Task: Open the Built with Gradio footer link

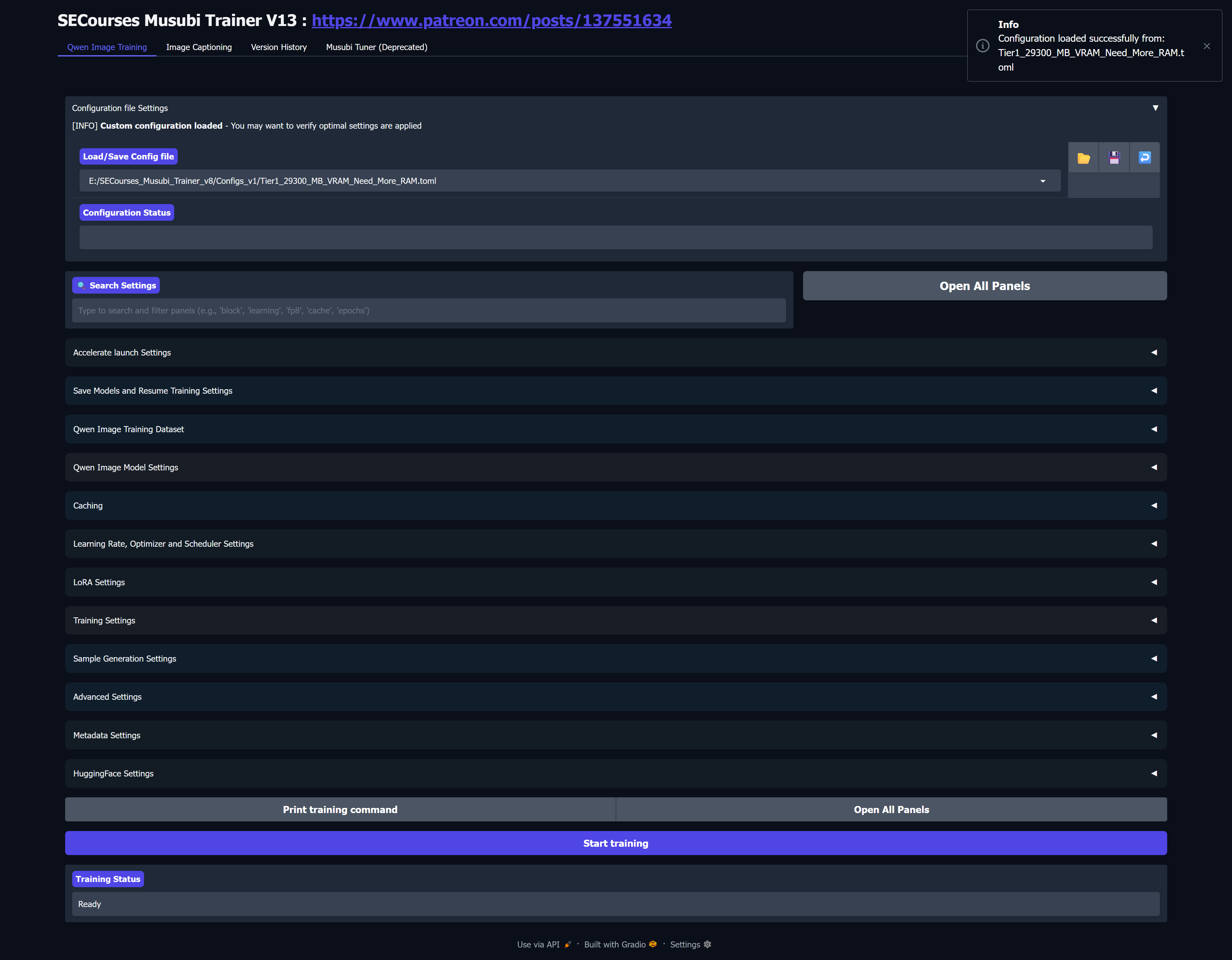Action: click(x=620, y=944)
